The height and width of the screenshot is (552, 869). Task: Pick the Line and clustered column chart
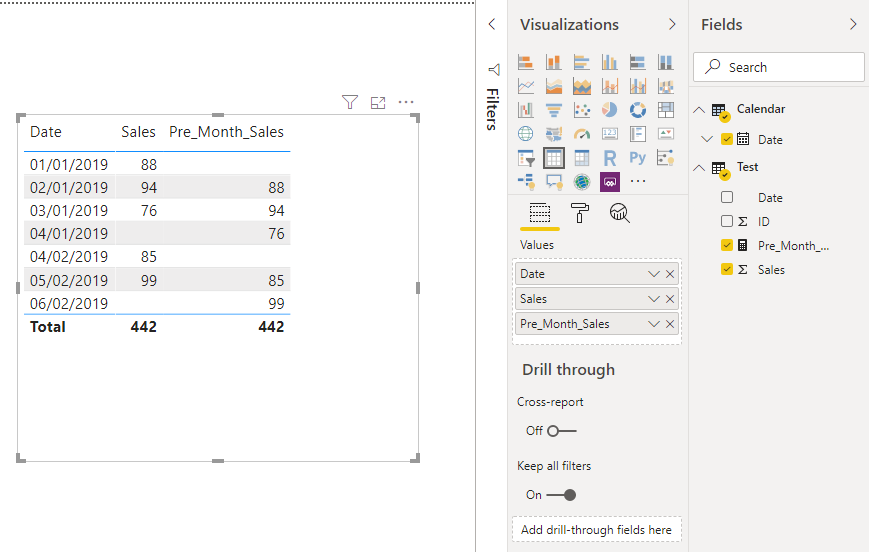(x=637, y=86)
